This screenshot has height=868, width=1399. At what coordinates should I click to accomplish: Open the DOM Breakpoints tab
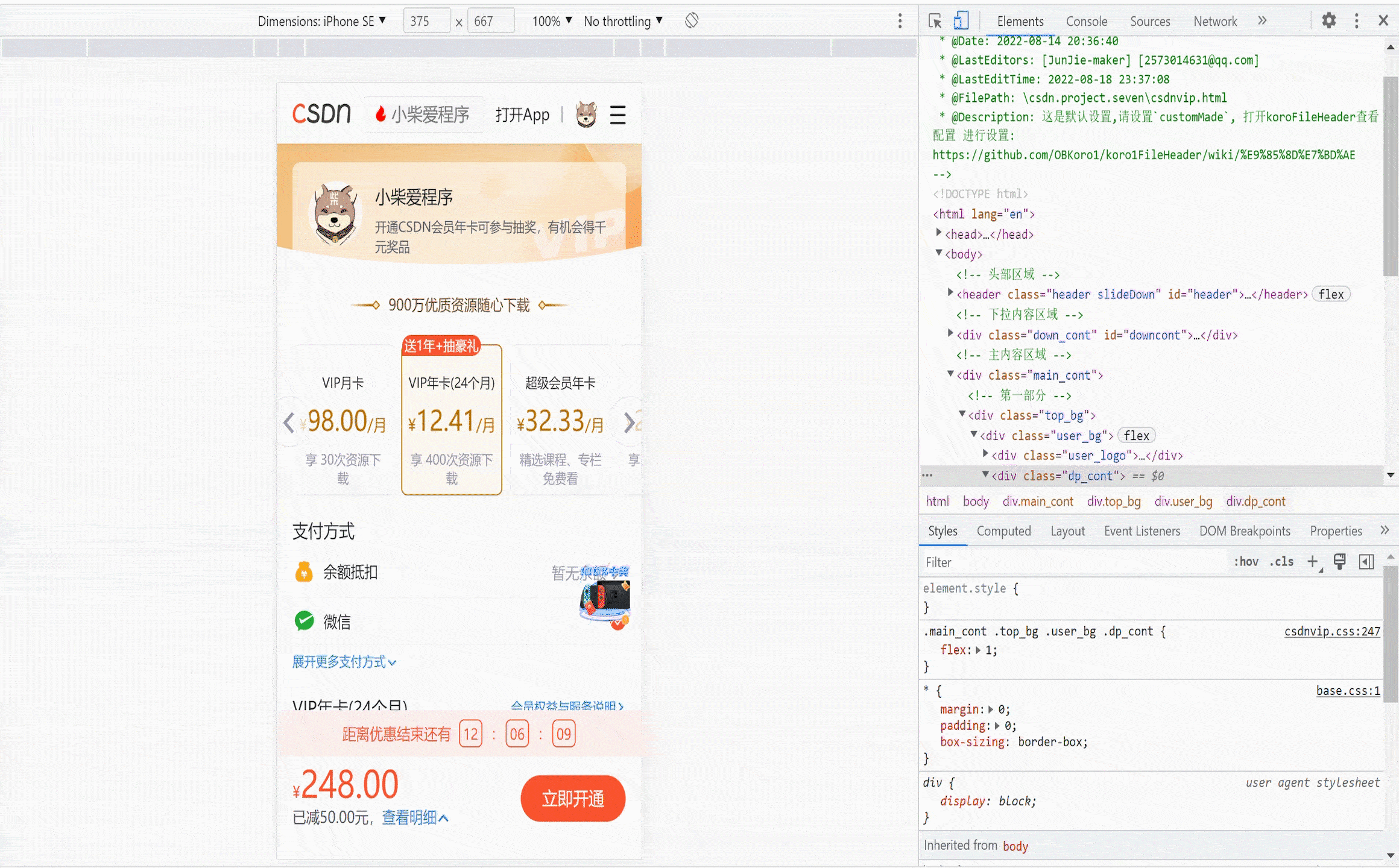[1245, 531]
